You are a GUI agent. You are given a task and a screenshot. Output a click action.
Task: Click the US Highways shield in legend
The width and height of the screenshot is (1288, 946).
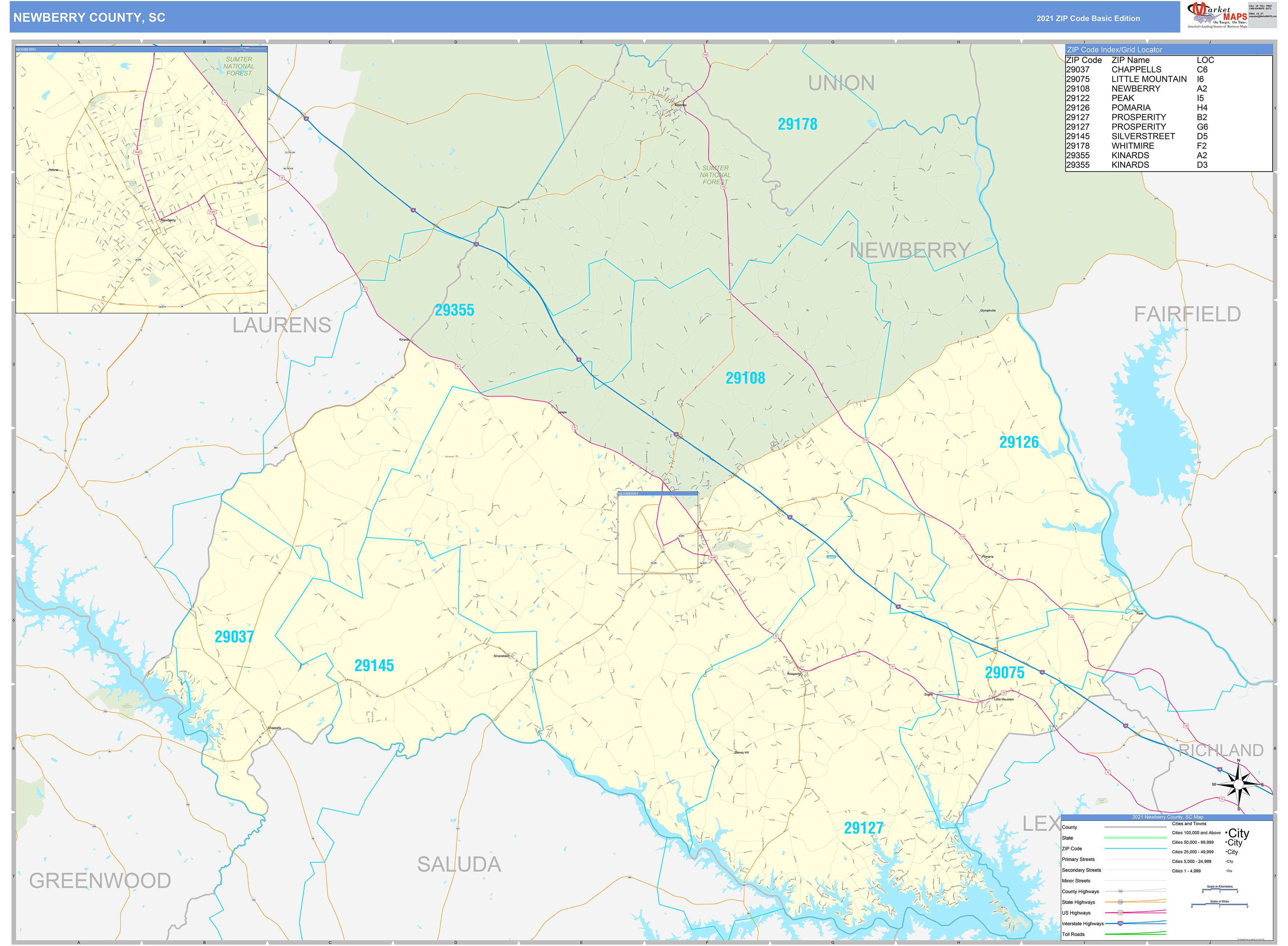[x=1120, y=913]
